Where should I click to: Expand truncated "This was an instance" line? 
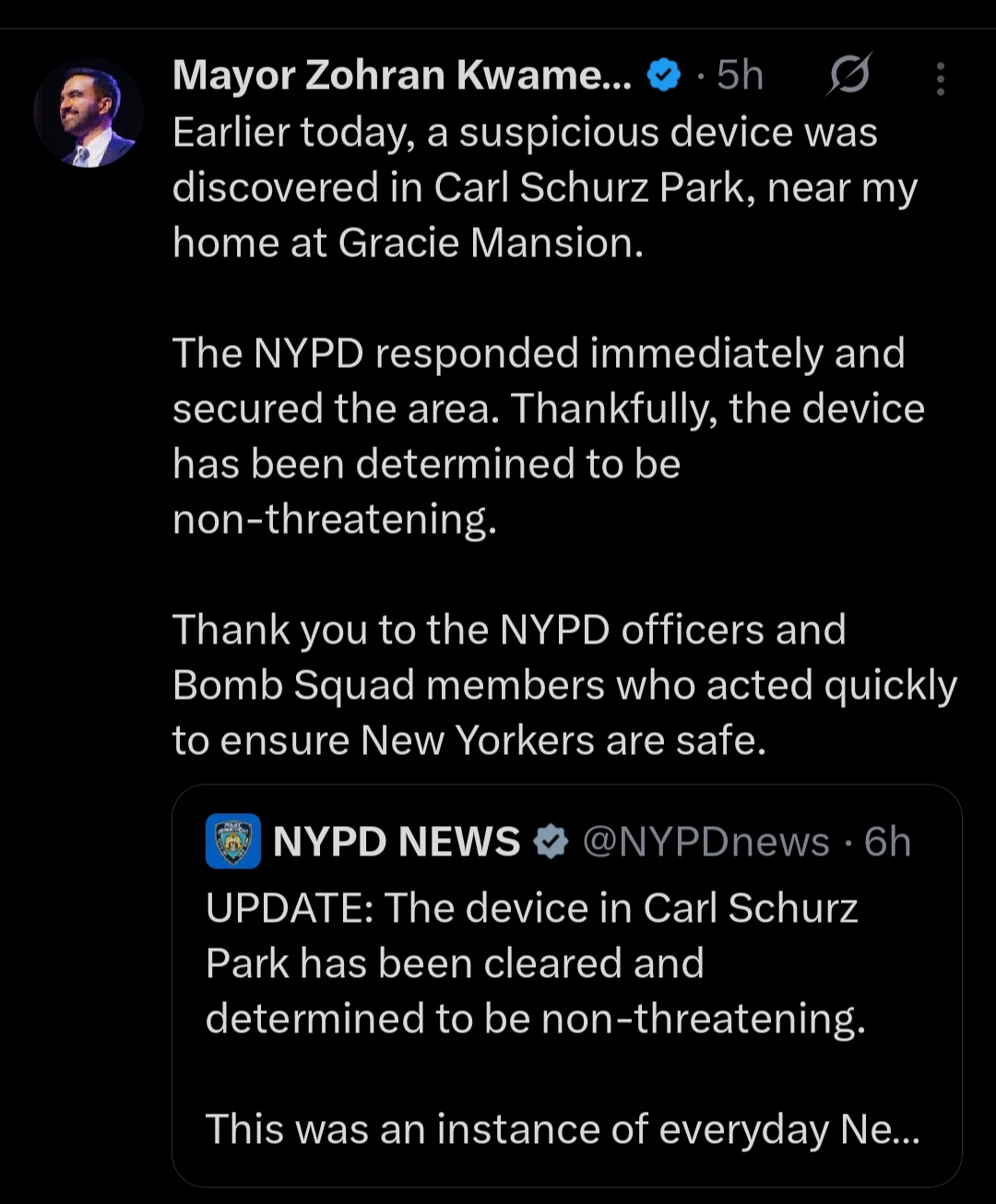coord(563,1129)
